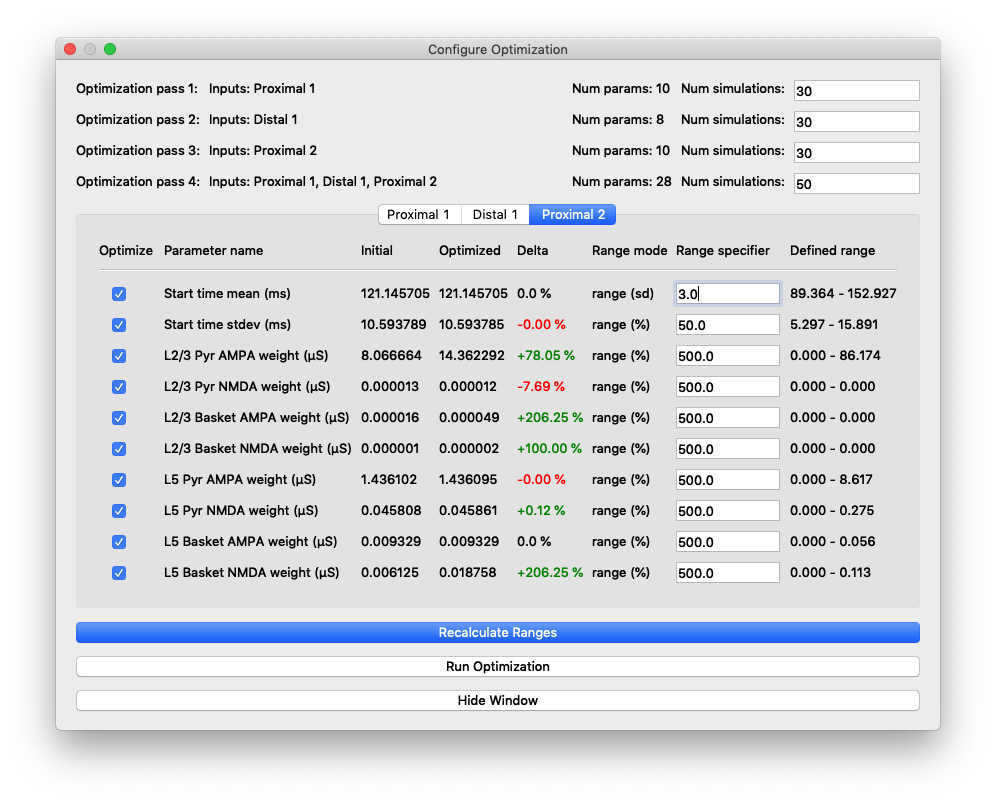The height and width of the screenshot is (804, 996).
Task: Toggle L2/3 Basket NMDA weight checkbox
Action: point(119,449)
